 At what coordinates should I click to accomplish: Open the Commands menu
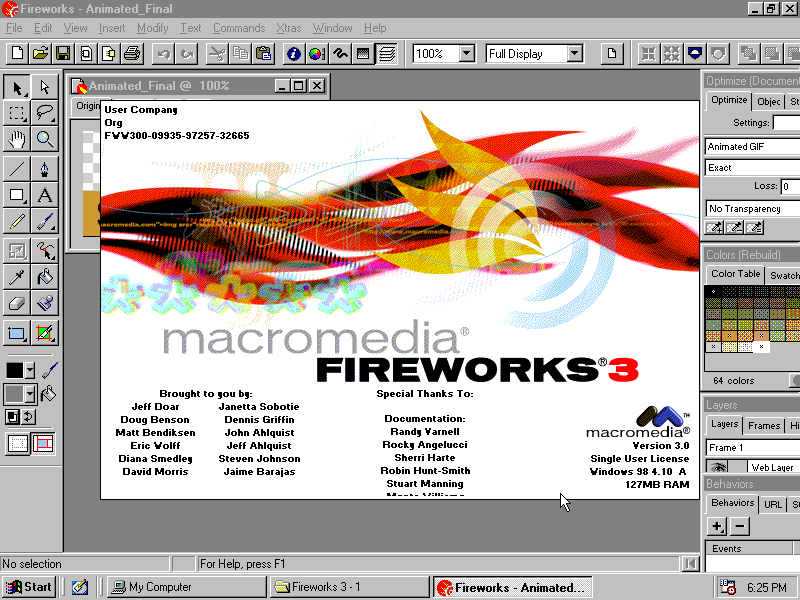[x=239, y=28]
